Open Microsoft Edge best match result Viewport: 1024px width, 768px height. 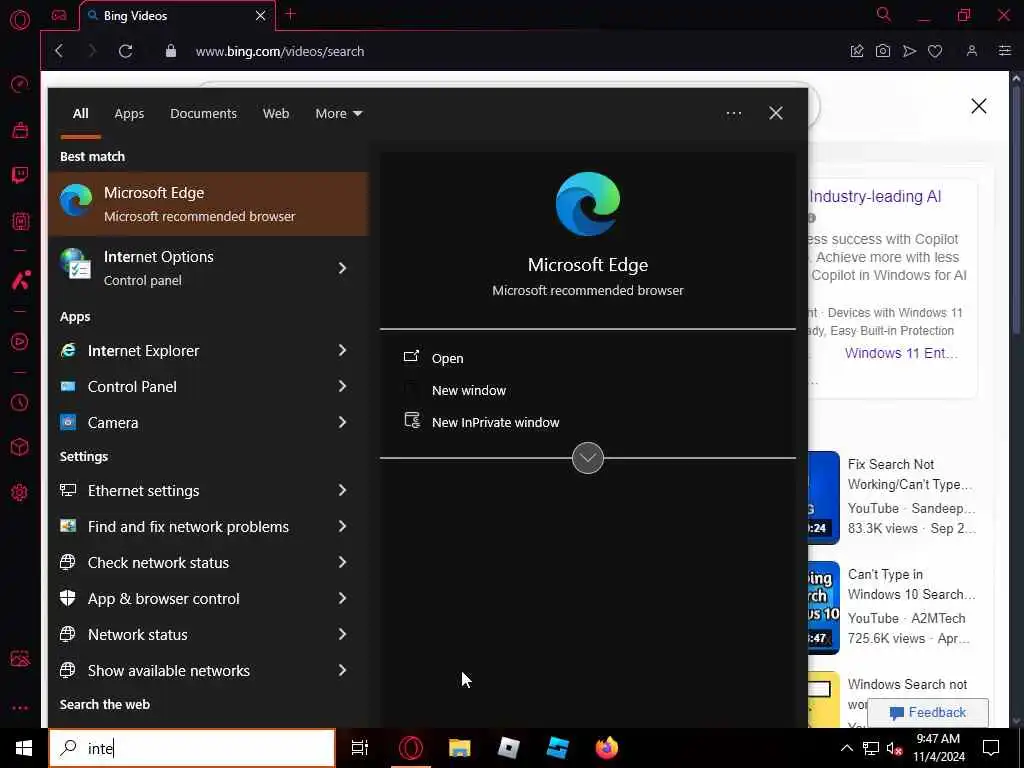(x=208, y=204)
